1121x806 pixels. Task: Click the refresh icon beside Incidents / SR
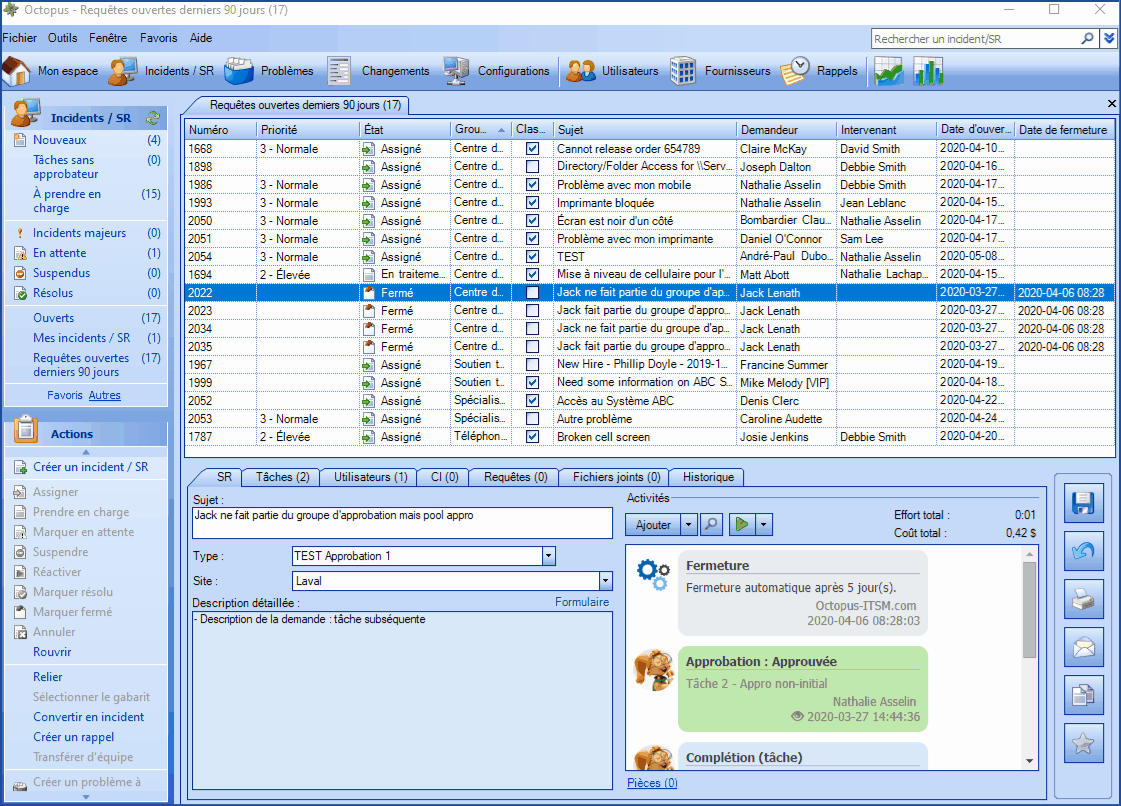153,118
